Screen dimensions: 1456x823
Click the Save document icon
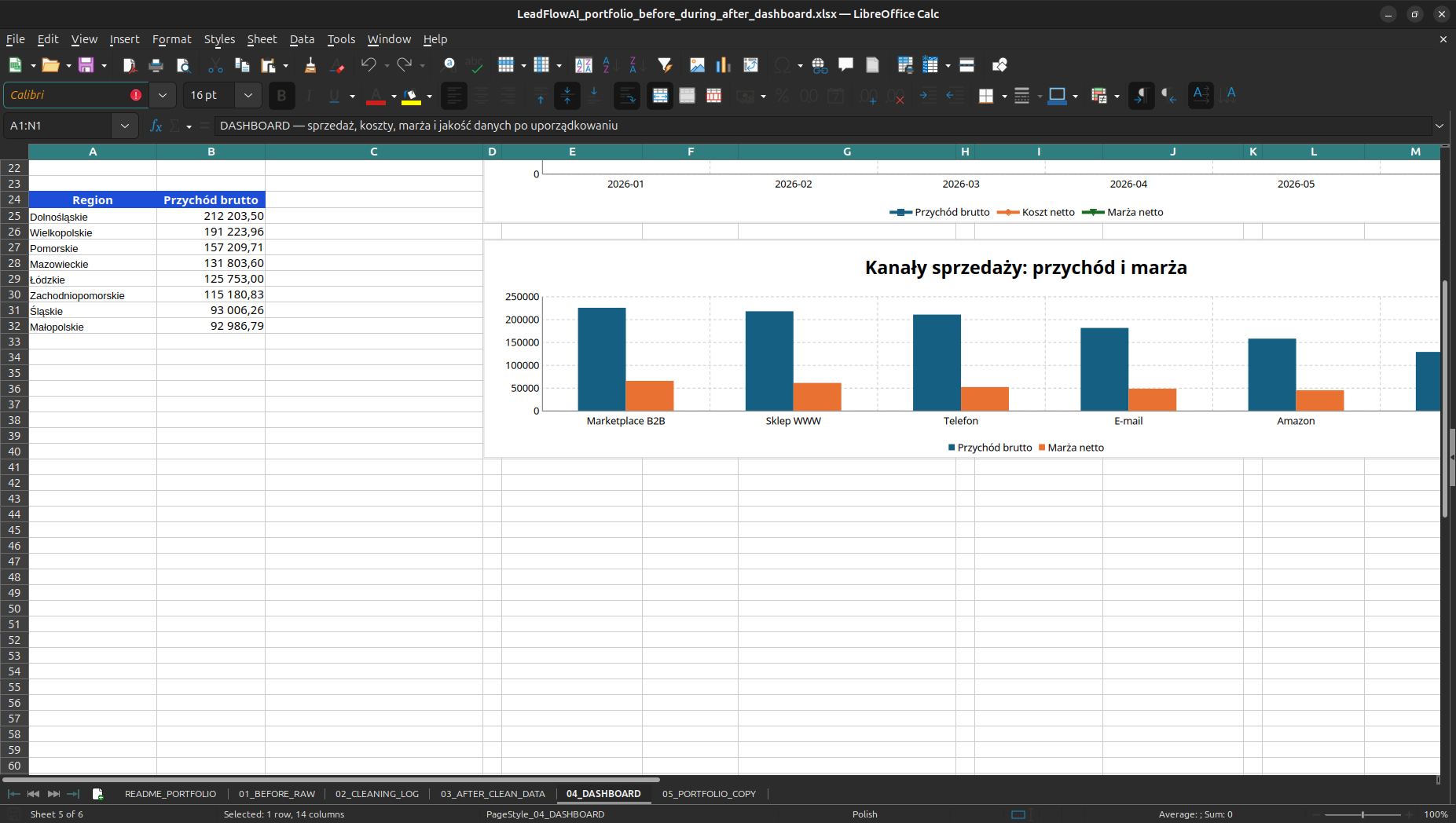click(x=86, y=65)
